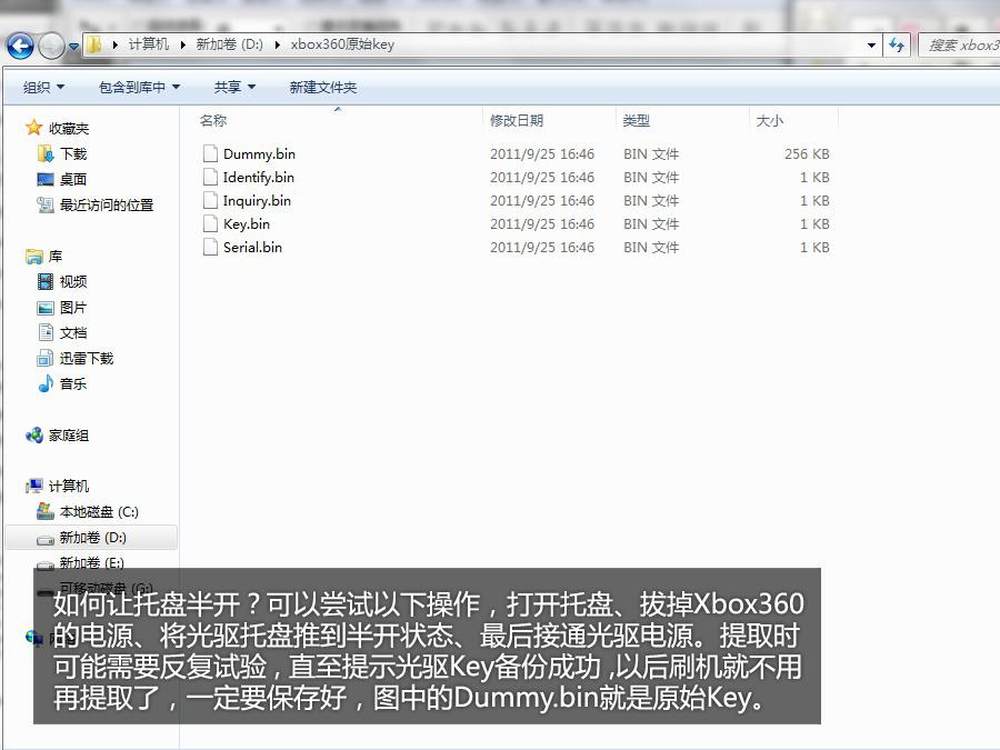The height and width of the screenshot is (750, 1000).
Task: Jump to 计算机 in the address breadcrumb
Action: point(149,44)
